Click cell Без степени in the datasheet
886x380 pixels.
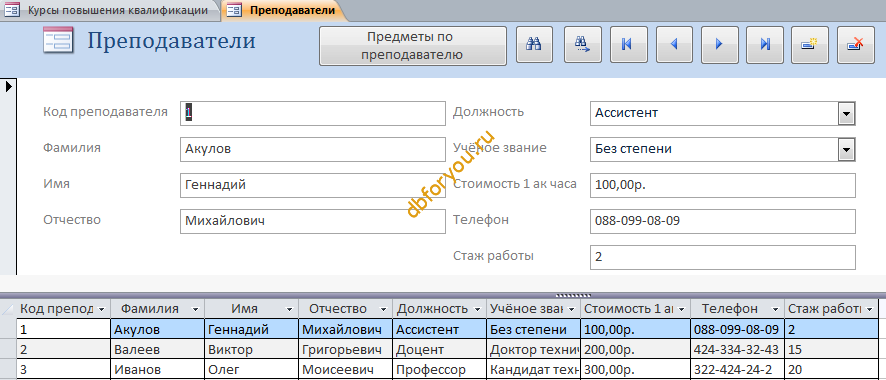coord(533,329)
